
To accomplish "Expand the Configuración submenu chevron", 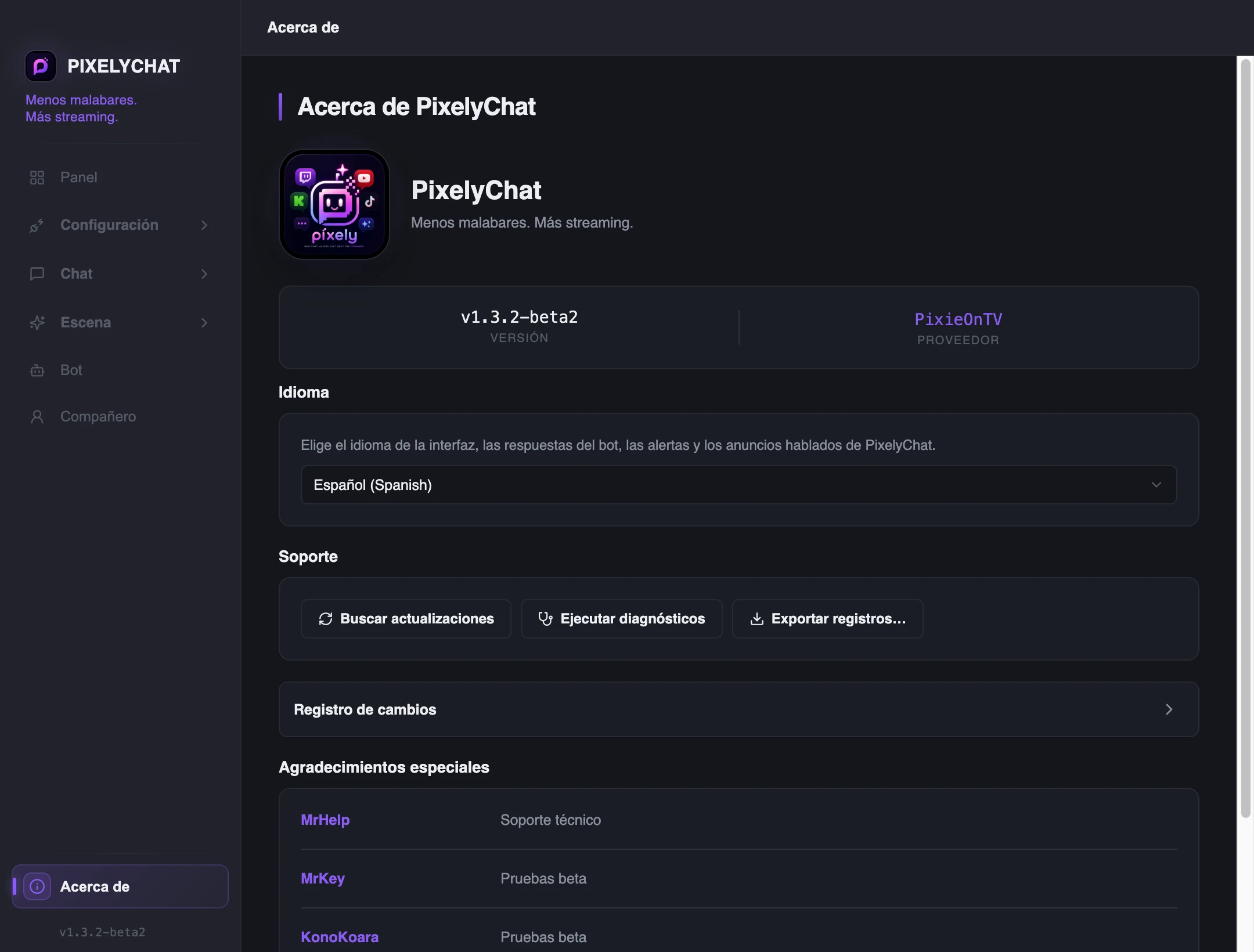I will [x=204, y=225].
